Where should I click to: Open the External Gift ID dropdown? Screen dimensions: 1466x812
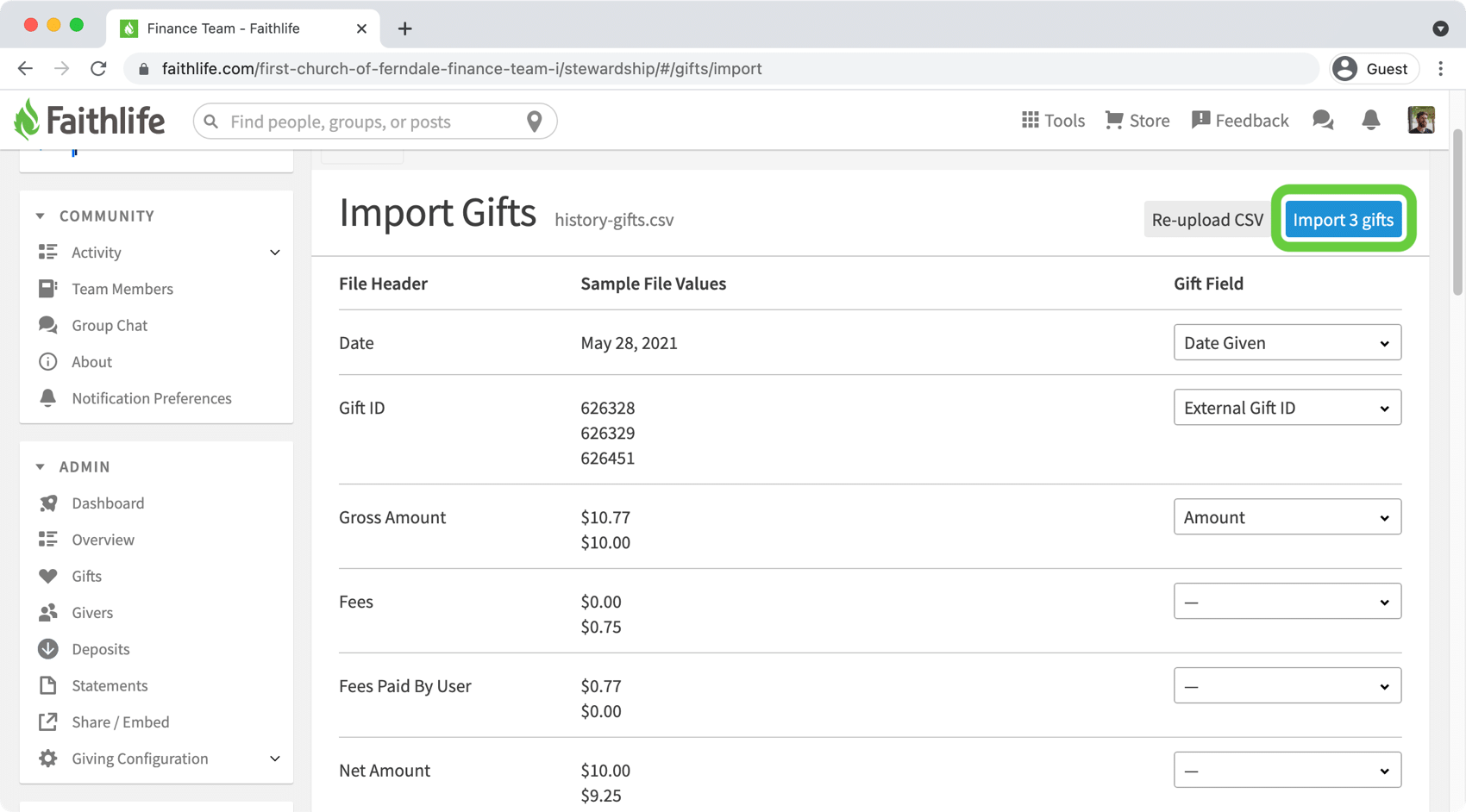click(x=1287, y=407)
